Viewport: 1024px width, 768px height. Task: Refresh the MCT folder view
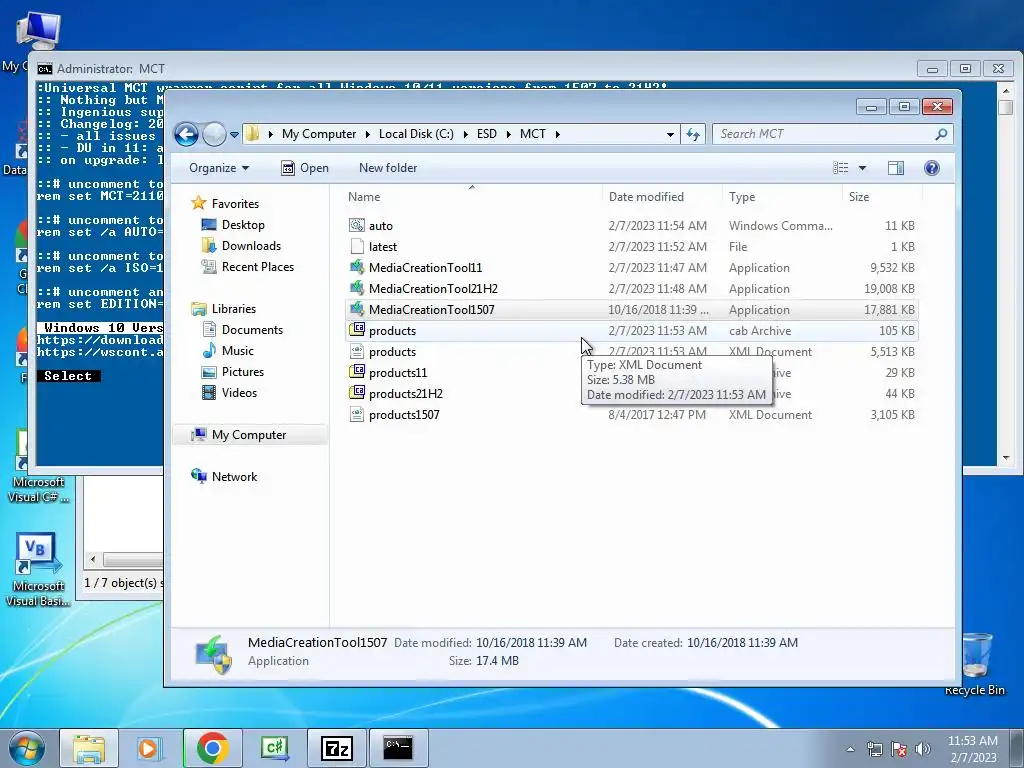click(x=693, y=135)
